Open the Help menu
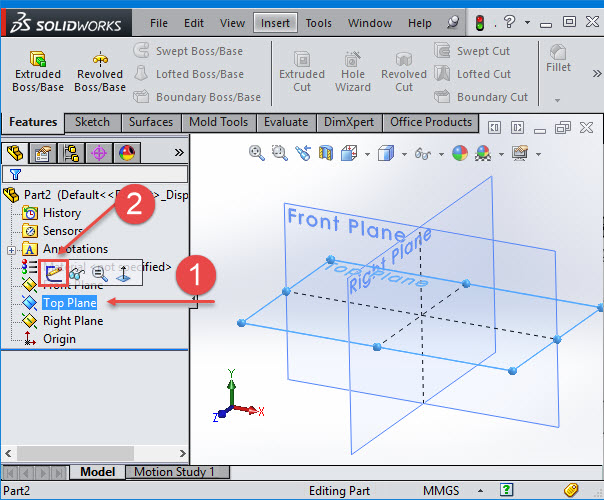Screen dimensions: 604x500 coord(419,23)
